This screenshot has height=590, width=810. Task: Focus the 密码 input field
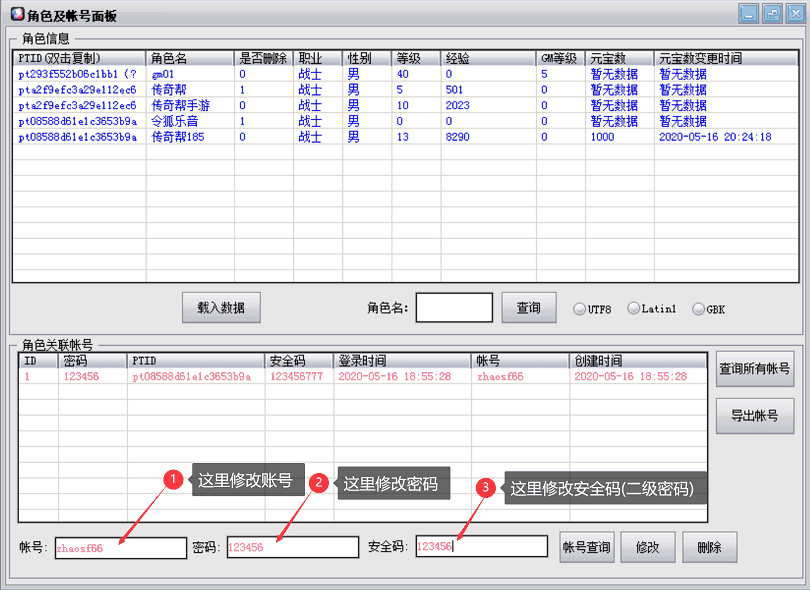(293, 547)
